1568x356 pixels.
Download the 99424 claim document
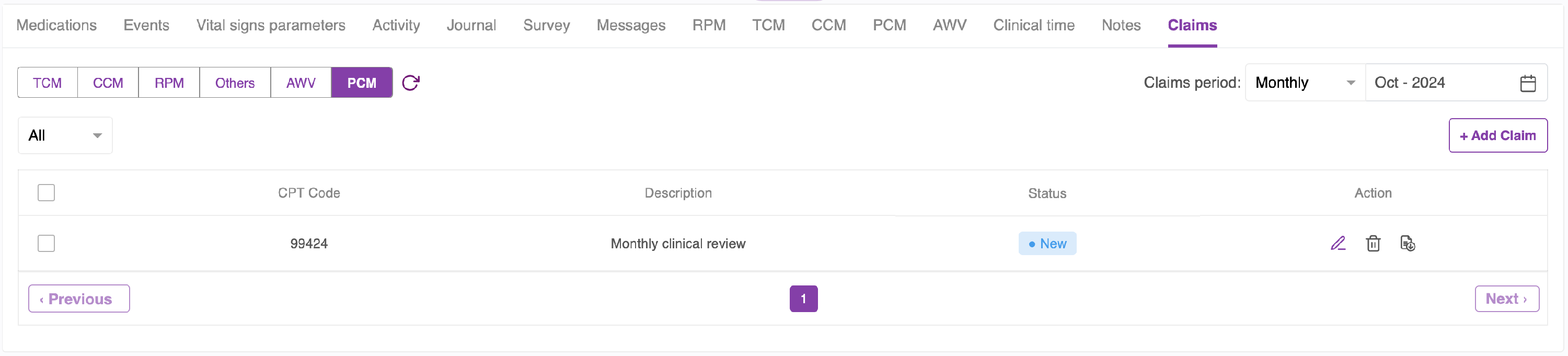1408,244
